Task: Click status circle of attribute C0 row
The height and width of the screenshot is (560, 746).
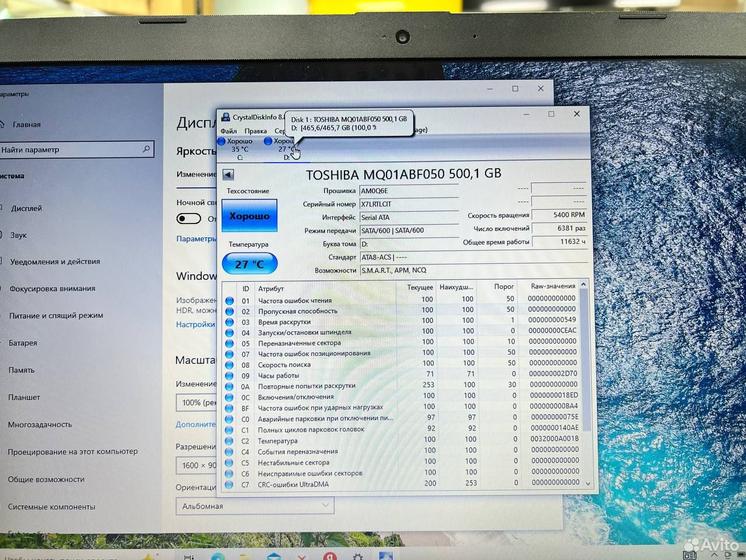Action: coord(229,419)
